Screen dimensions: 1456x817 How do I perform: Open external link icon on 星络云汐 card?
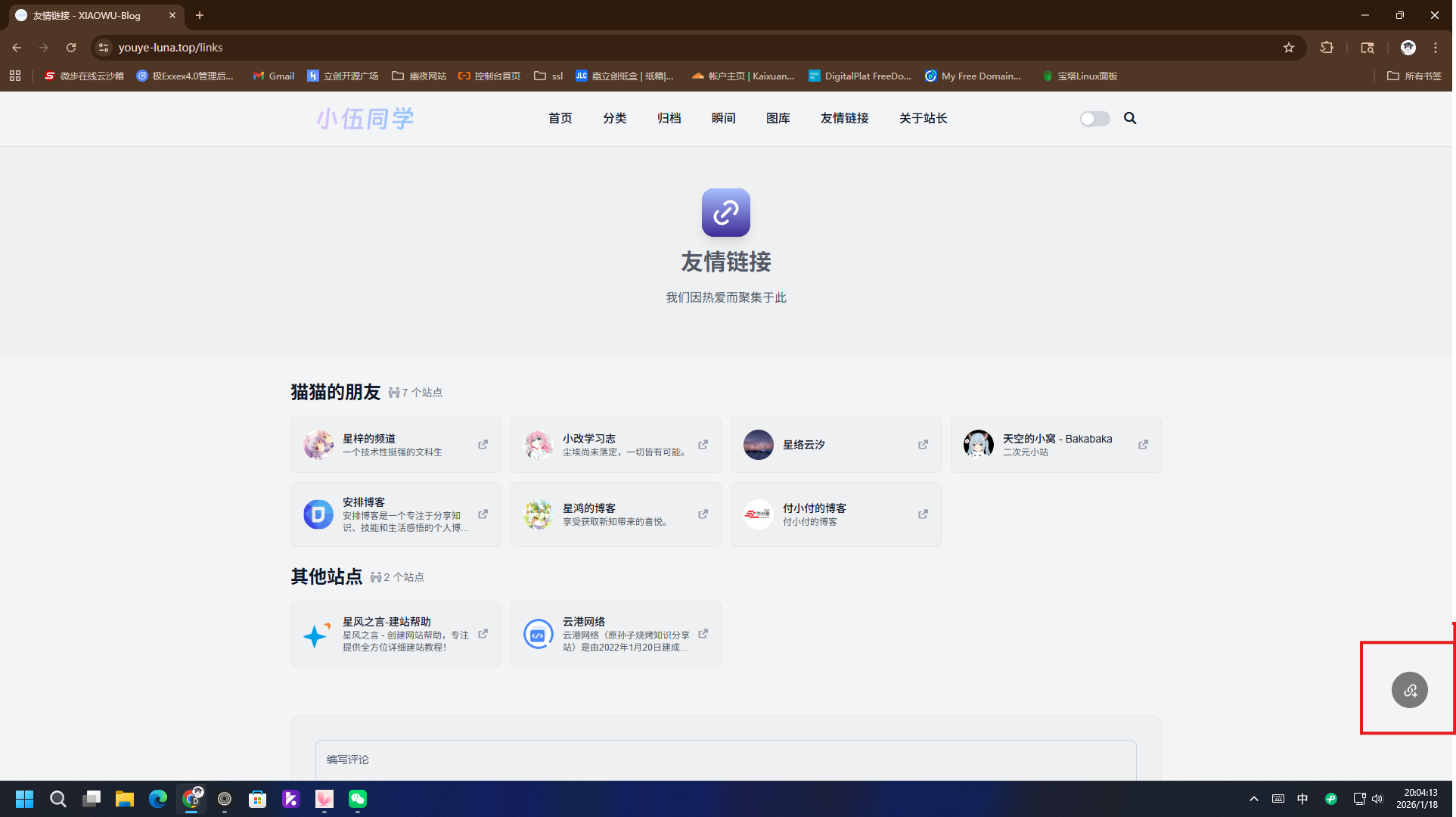click(923, 445)
